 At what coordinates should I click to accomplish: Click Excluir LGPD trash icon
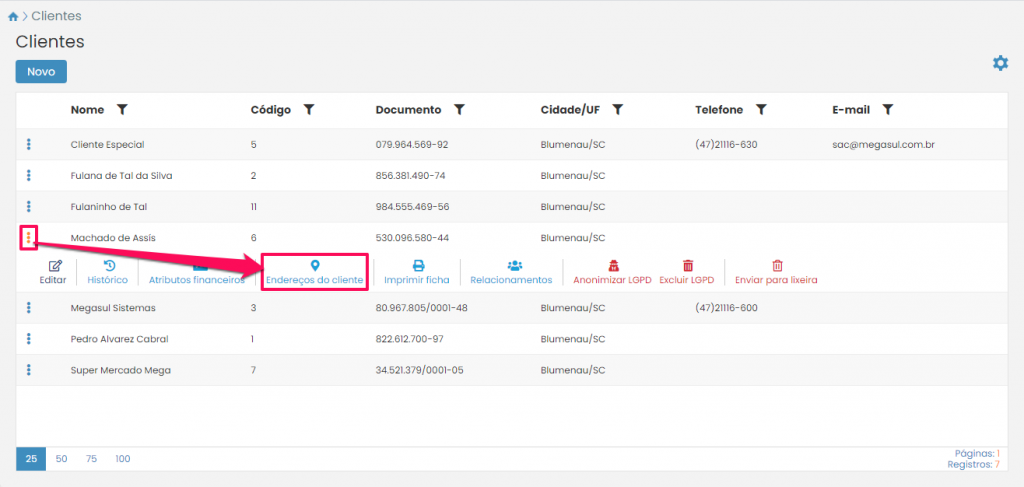tap(687, 266)
